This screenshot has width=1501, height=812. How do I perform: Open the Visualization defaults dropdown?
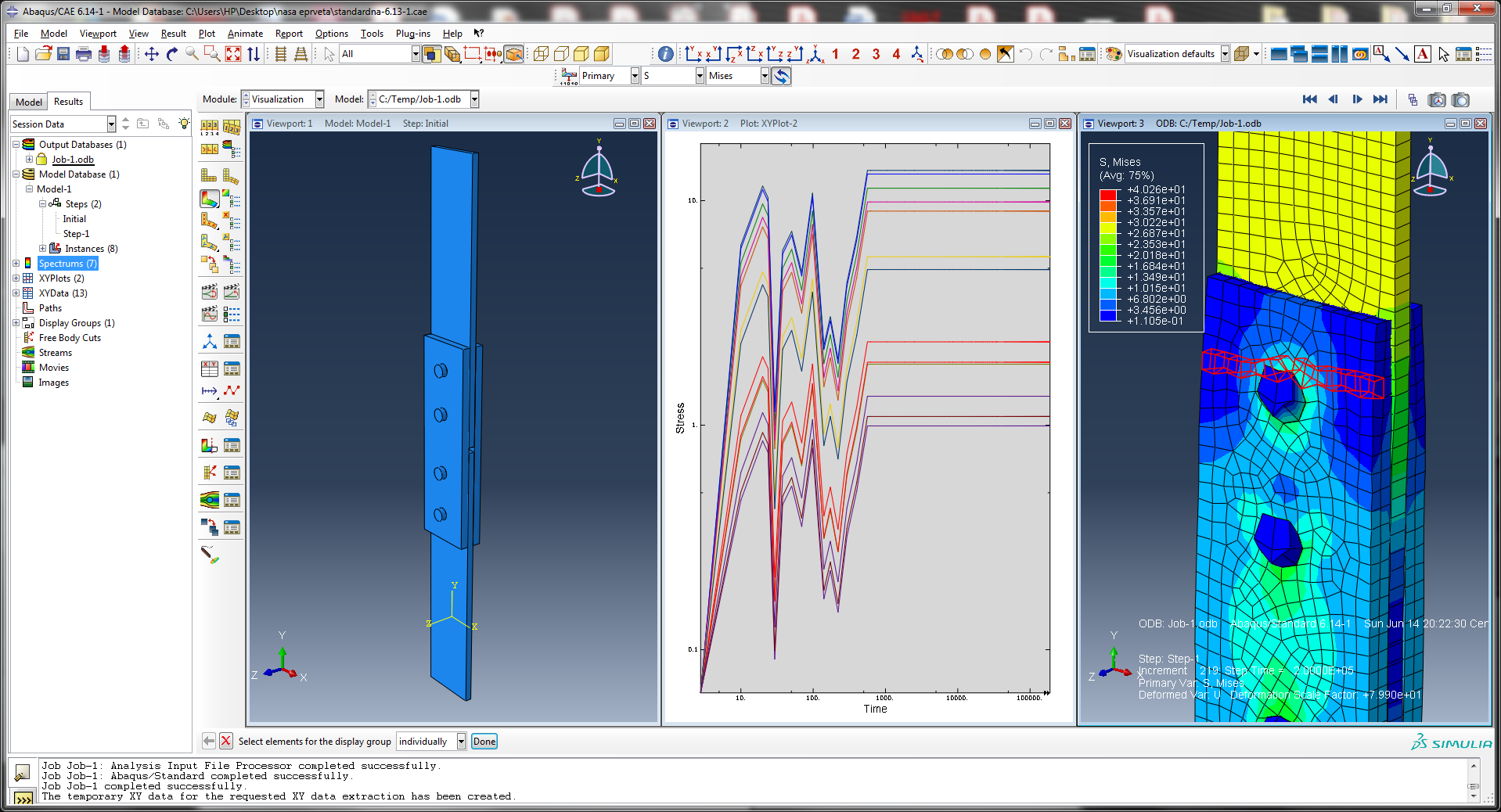click(1225, 54)
